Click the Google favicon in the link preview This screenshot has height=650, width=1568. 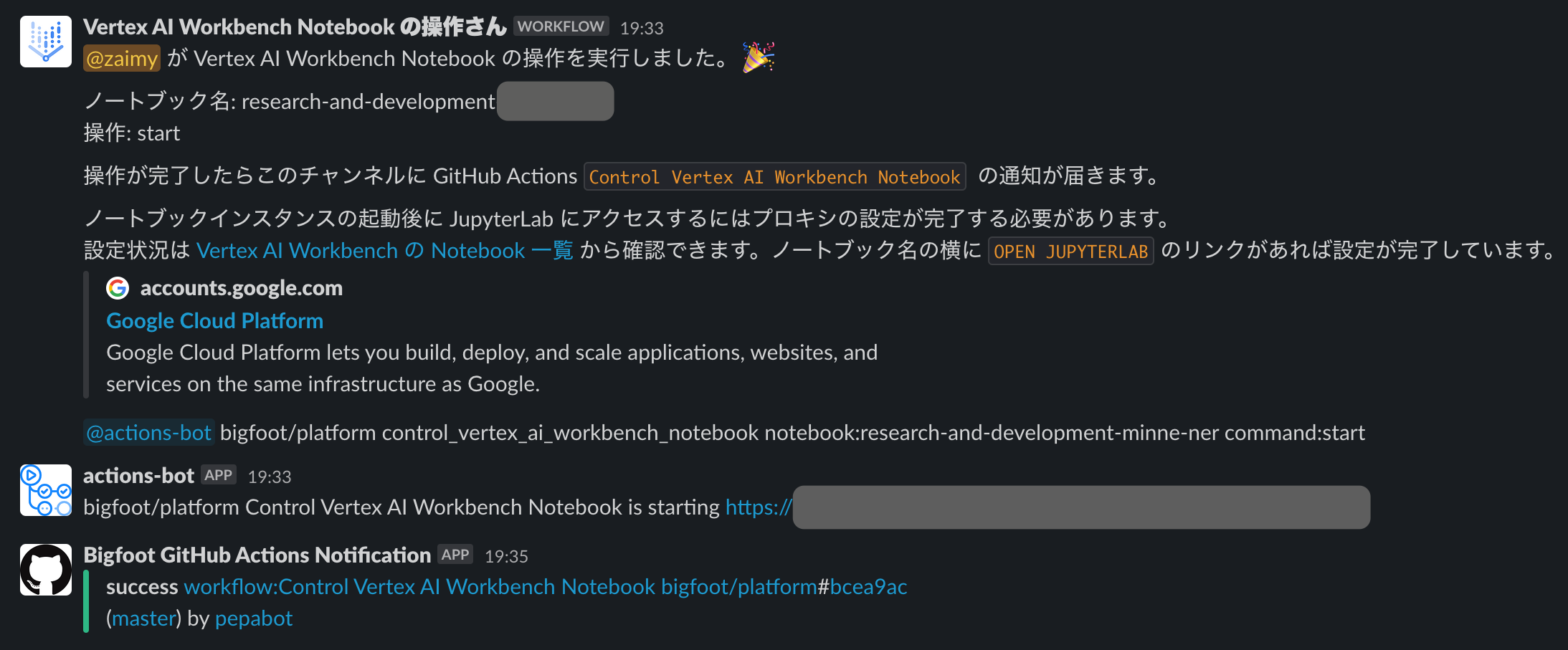click(x=118, y=288)
